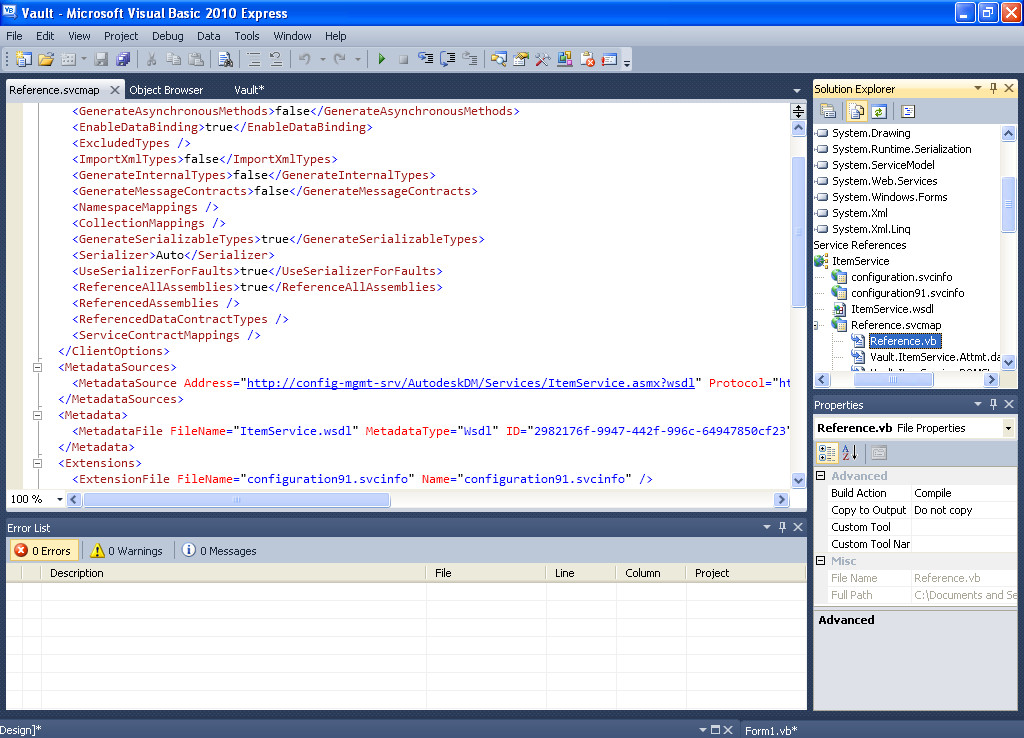
Task: Collapse the MetadataSources XML node
Action: pyautogui.click(x=39, y=367)
